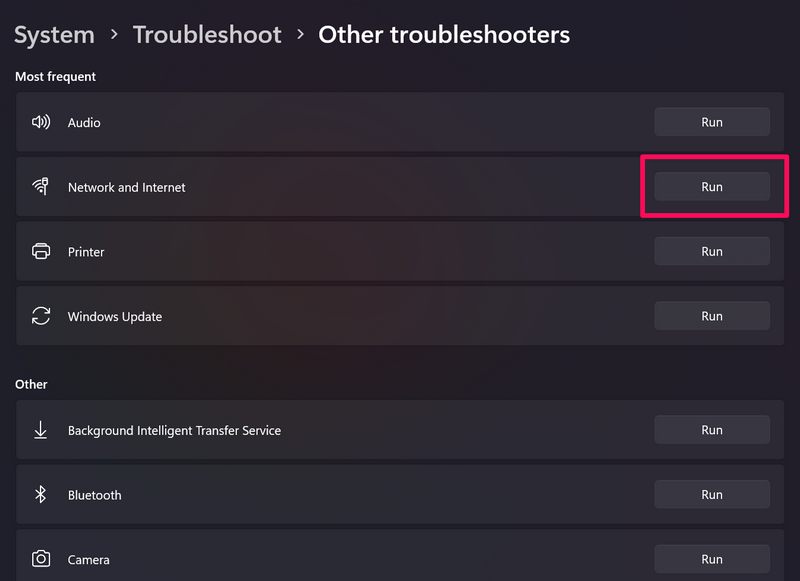Click the Camera icon
800x581 pixels.
(x=40, y=559)
